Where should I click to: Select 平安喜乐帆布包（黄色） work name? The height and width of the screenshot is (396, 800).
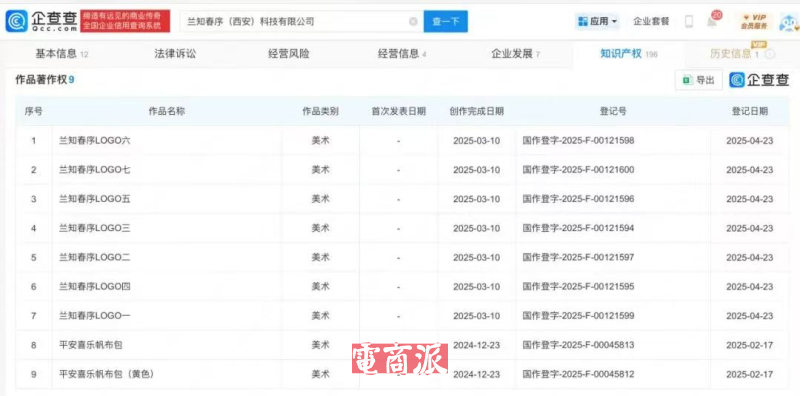pyautogui.click(x=107, y=375)
